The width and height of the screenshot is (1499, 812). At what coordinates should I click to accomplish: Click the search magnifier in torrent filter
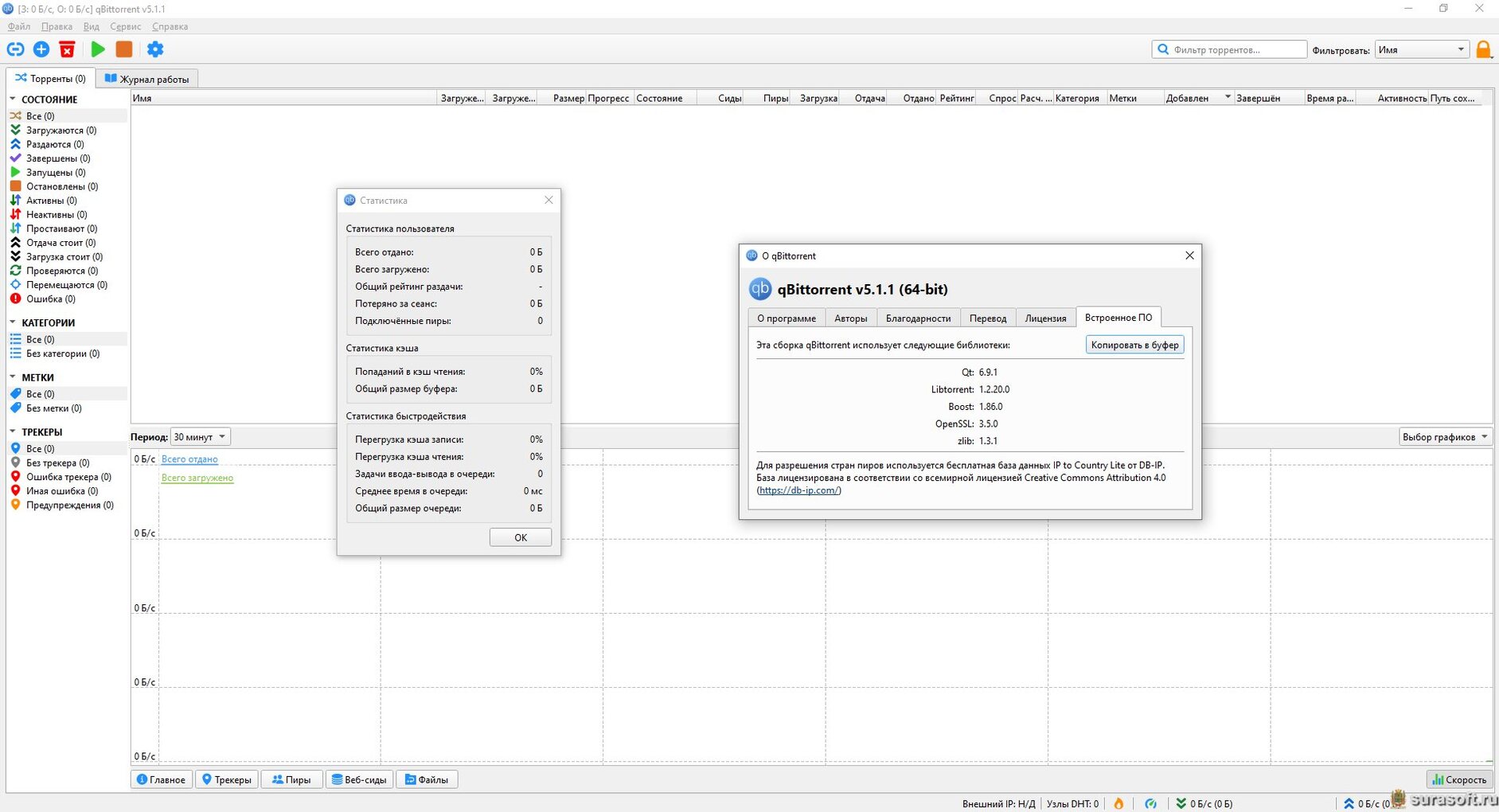1163,49
